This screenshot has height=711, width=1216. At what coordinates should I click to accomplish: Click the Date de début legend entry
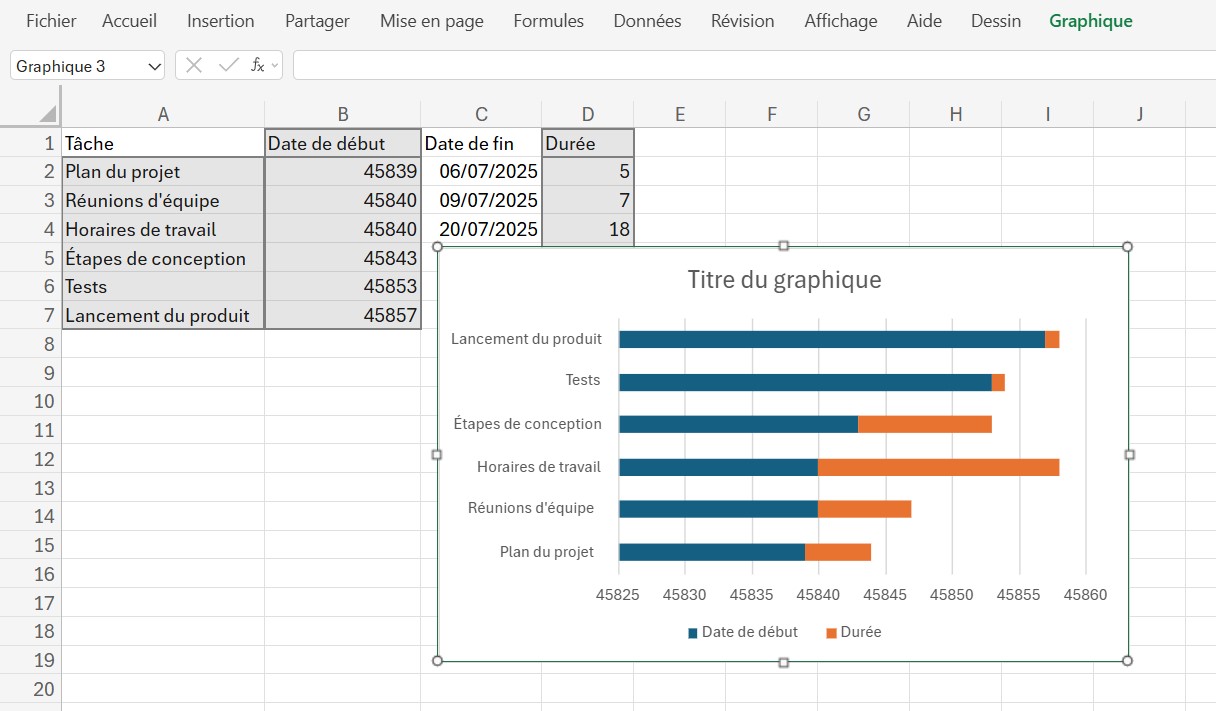pos(743,632)
